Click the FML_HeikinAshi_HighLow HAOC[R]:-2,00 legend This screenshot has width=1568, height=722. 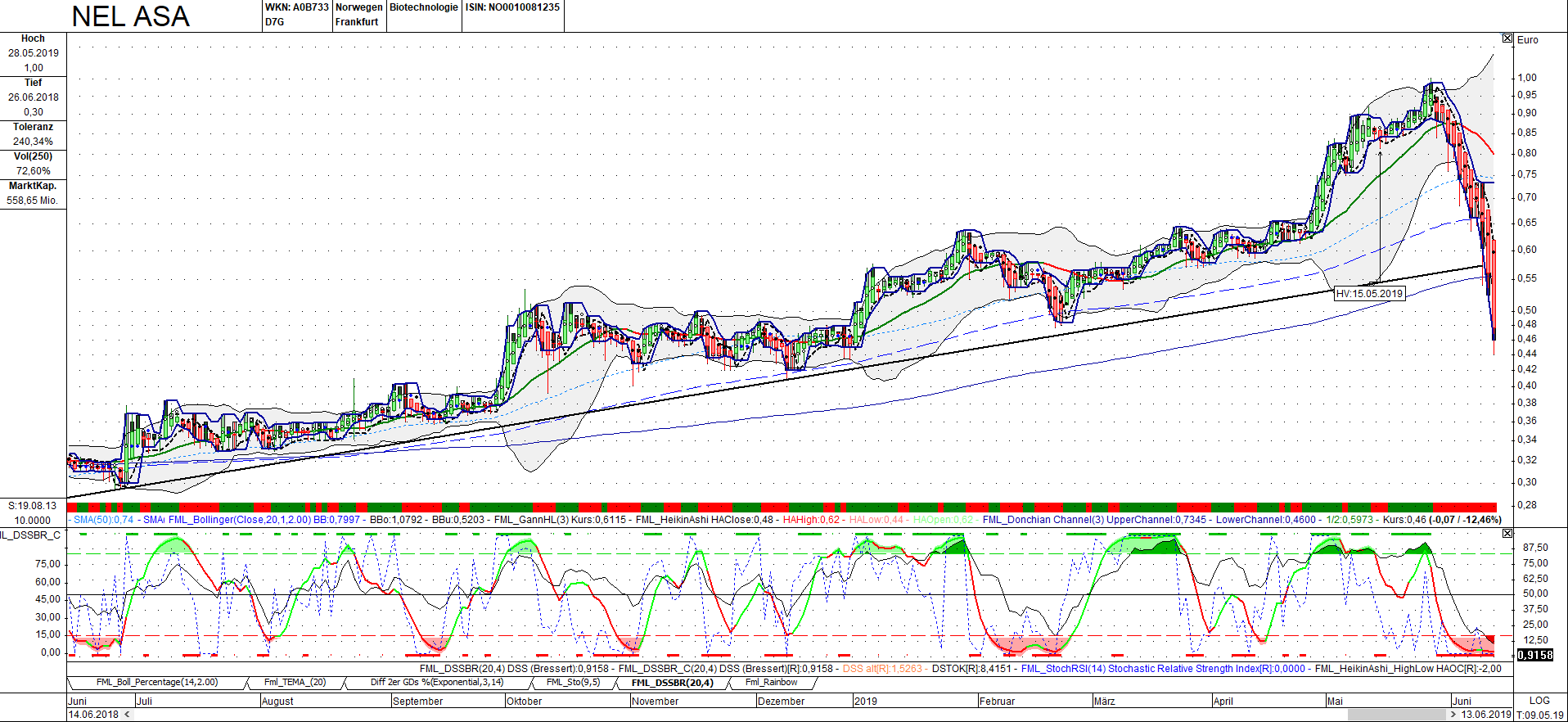click(1408, 669)
